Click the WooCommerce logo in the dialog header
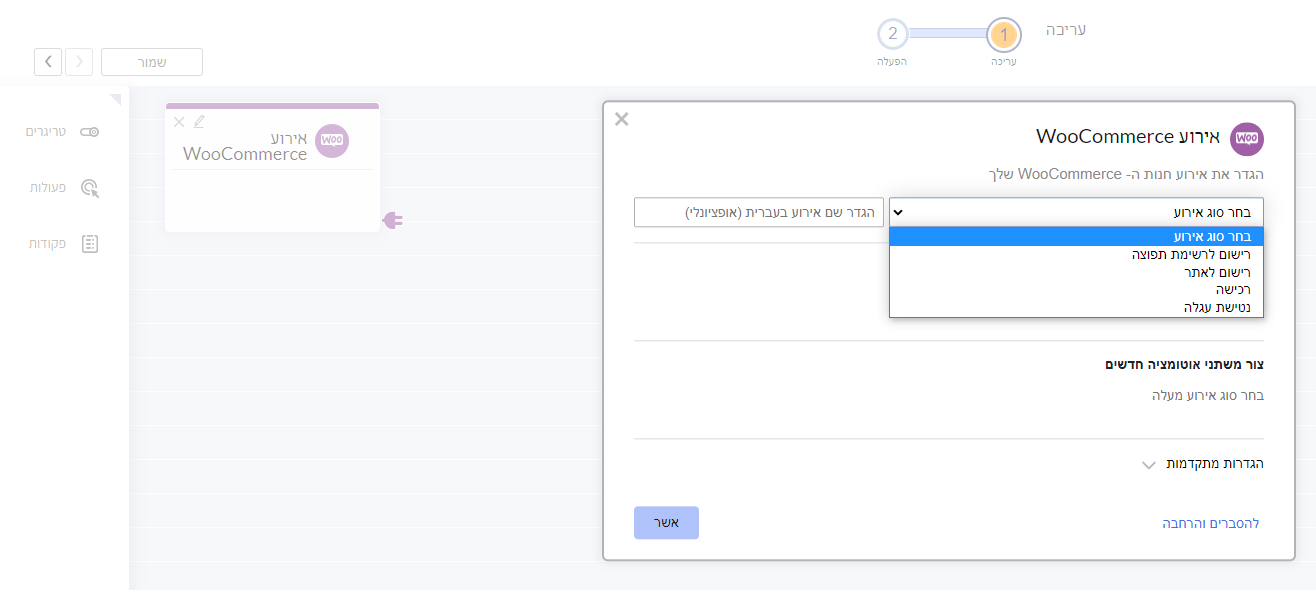Screen dimensions: 1316x590 tap(1247, 139)
